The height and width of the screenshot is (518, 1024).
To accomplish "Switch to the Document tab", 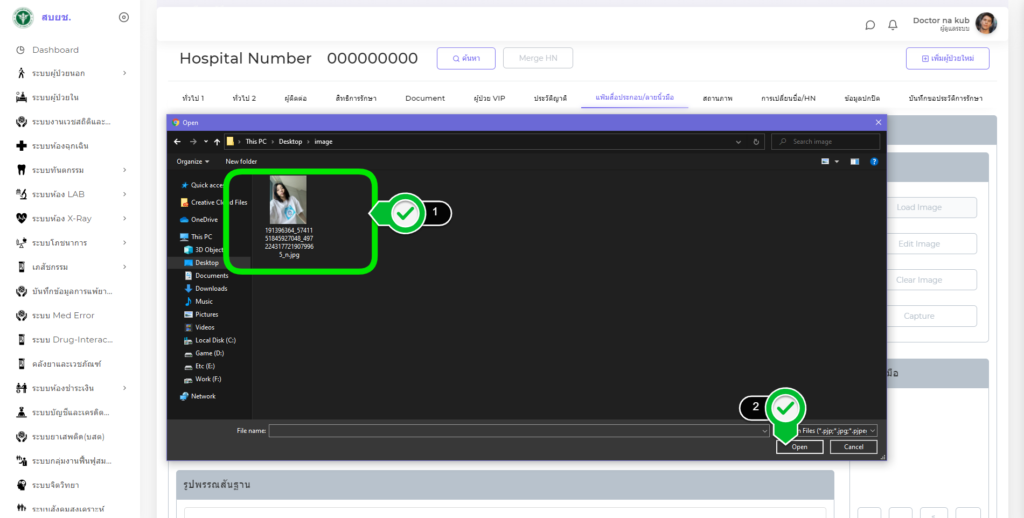I will (x=425, y=98).
